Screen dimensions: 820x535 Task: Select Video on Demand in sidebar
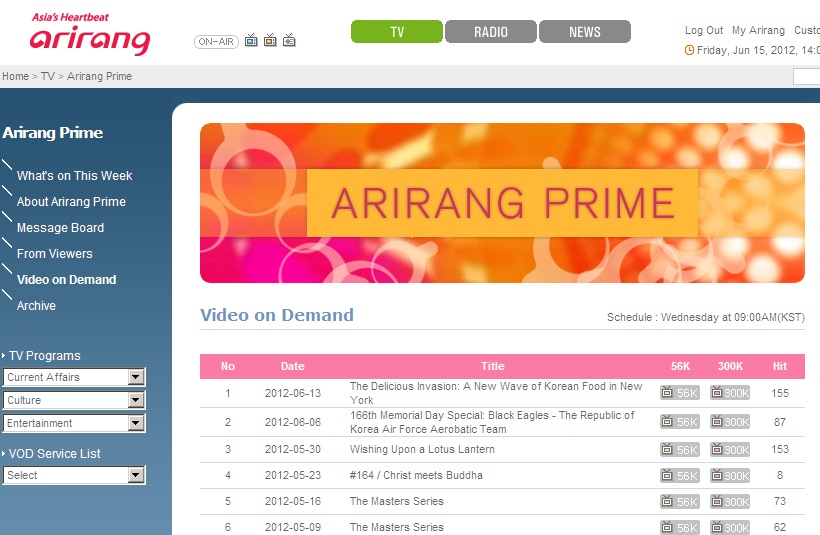click(x=66, y=280)
